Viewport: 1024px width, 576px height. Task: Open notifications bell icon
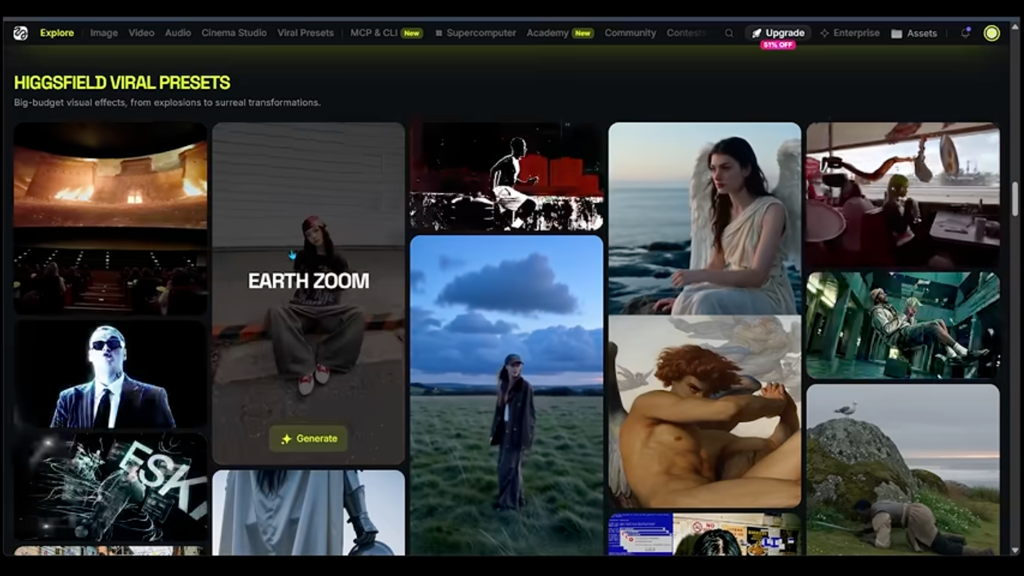(x=965, y=33)
